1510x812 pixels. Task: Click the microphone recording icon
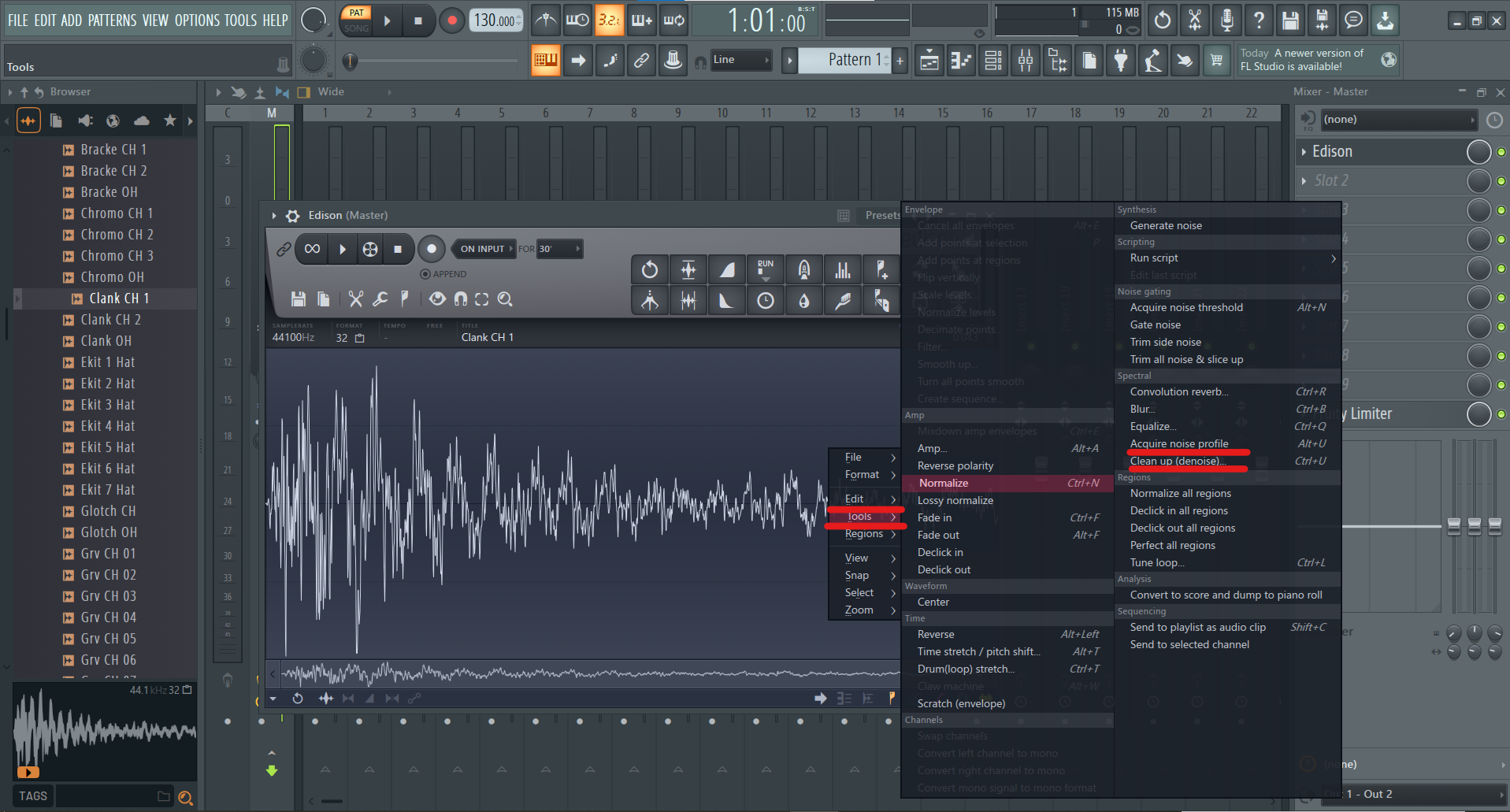pyautogui.click(x=1226, y=20)
